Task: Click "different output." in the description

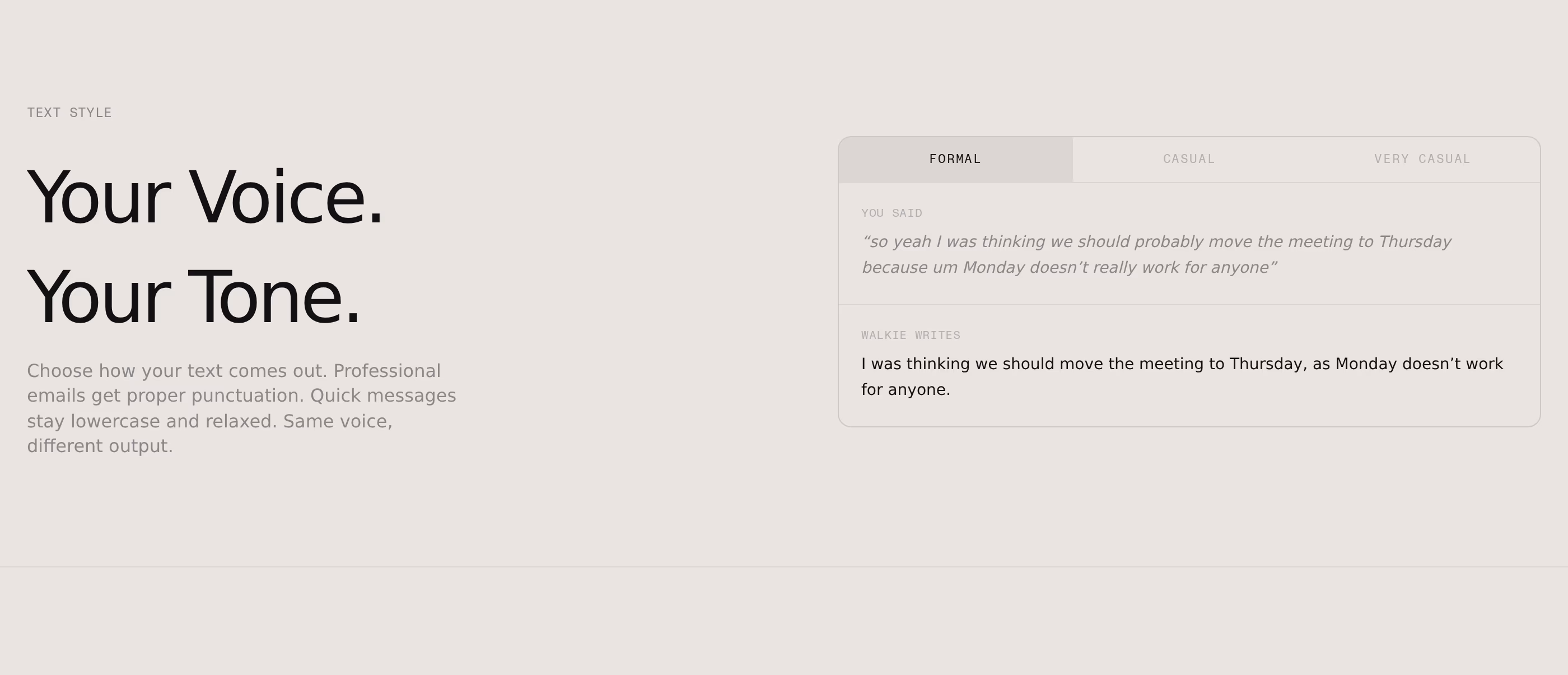Action: pos(100,446)
